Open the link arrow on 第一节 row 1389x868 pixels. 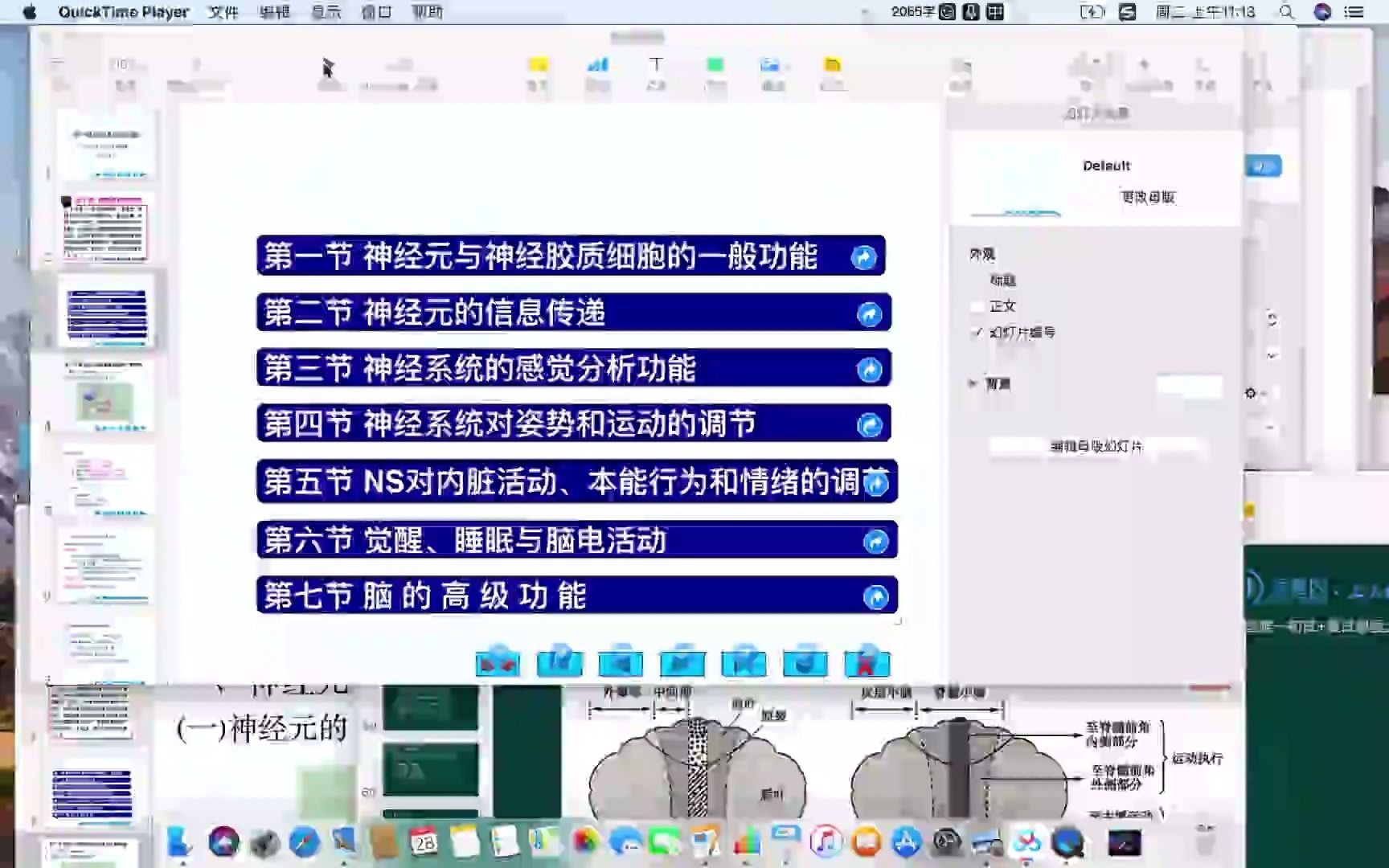(x=863, y=257)
